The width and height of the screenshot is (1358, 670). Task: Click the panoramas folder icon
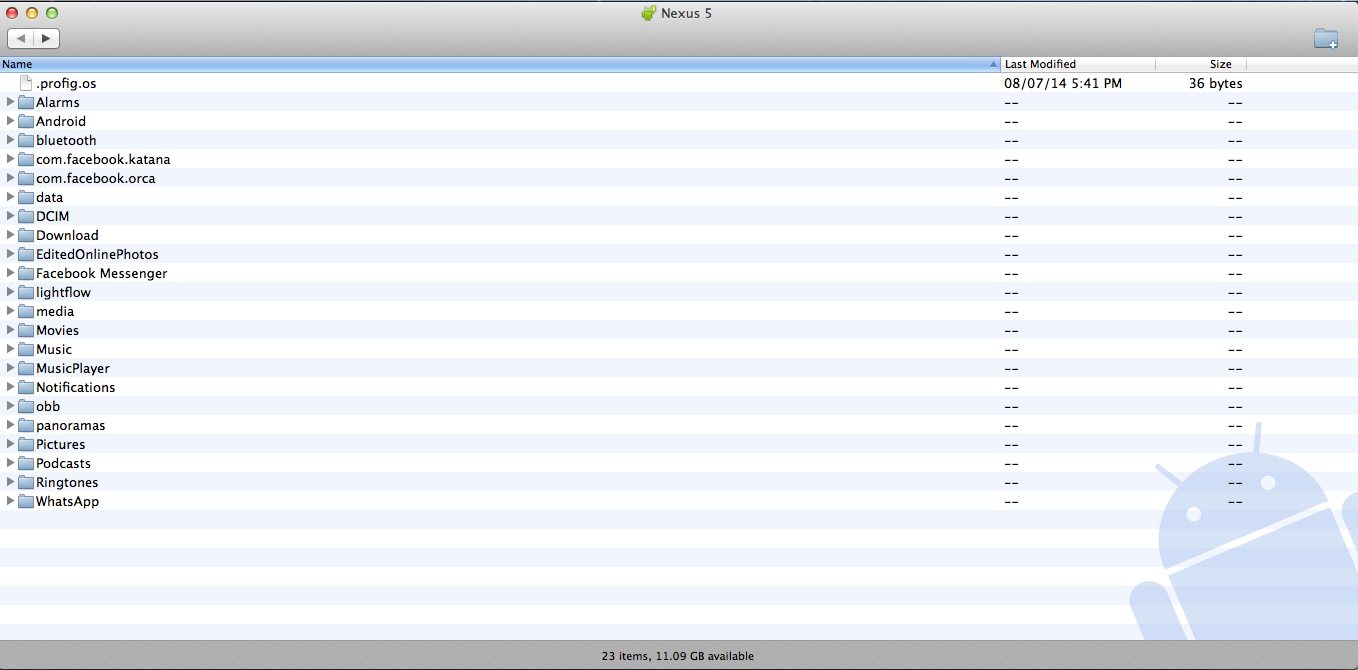[26, 425]
